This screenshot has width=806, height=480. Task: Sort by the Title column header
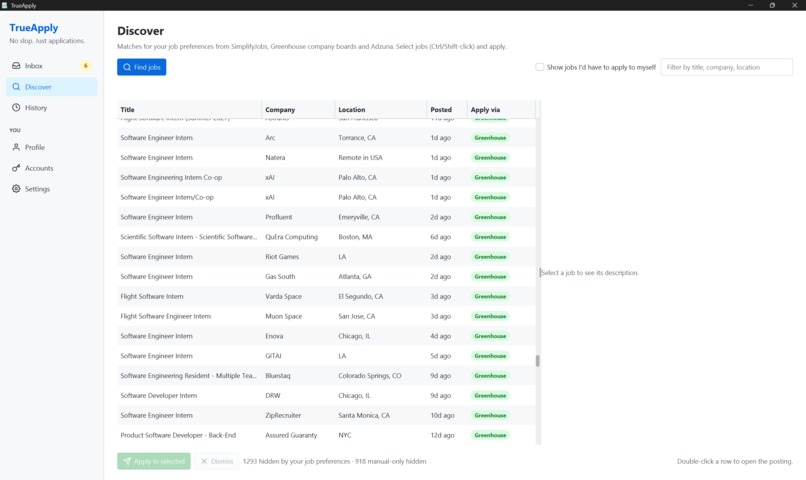coord(189,109)
